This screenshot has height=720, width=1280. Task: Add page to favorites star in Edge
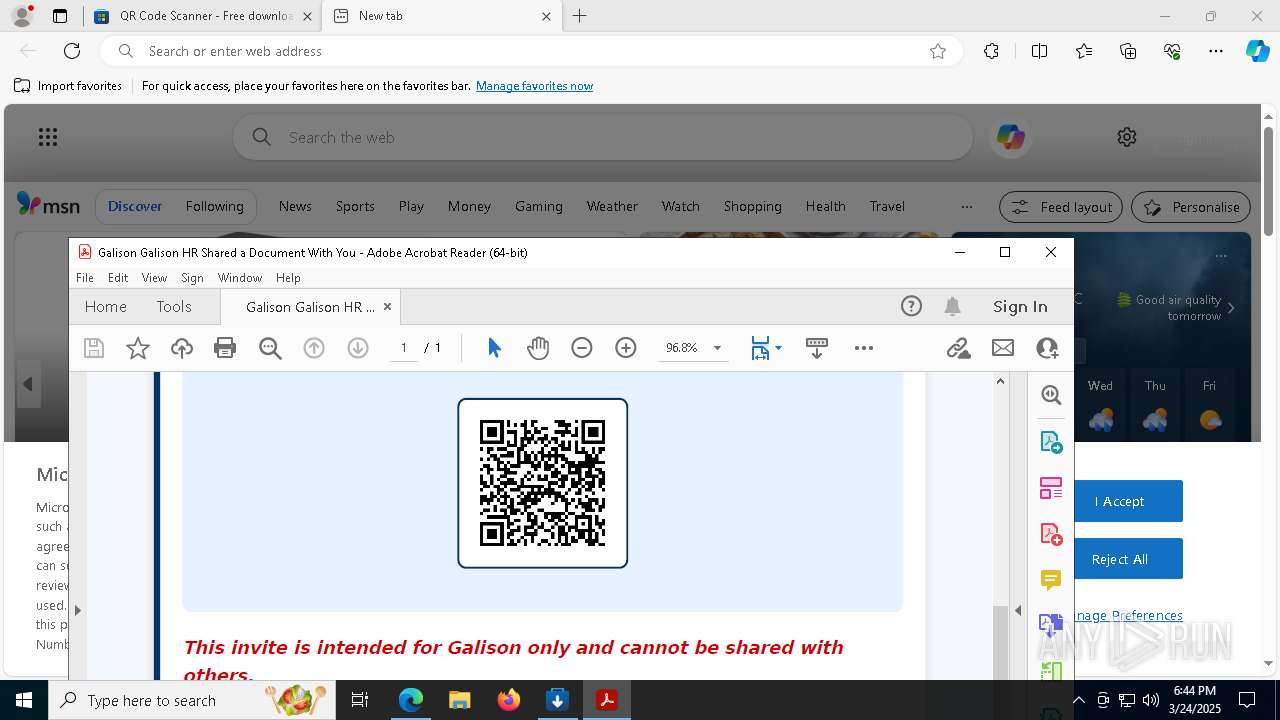tap(938, 51)
